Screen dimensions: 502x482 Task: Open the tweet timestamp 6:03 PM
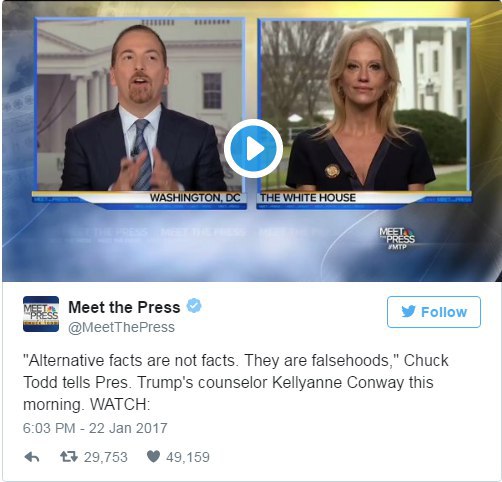(49, 428)
